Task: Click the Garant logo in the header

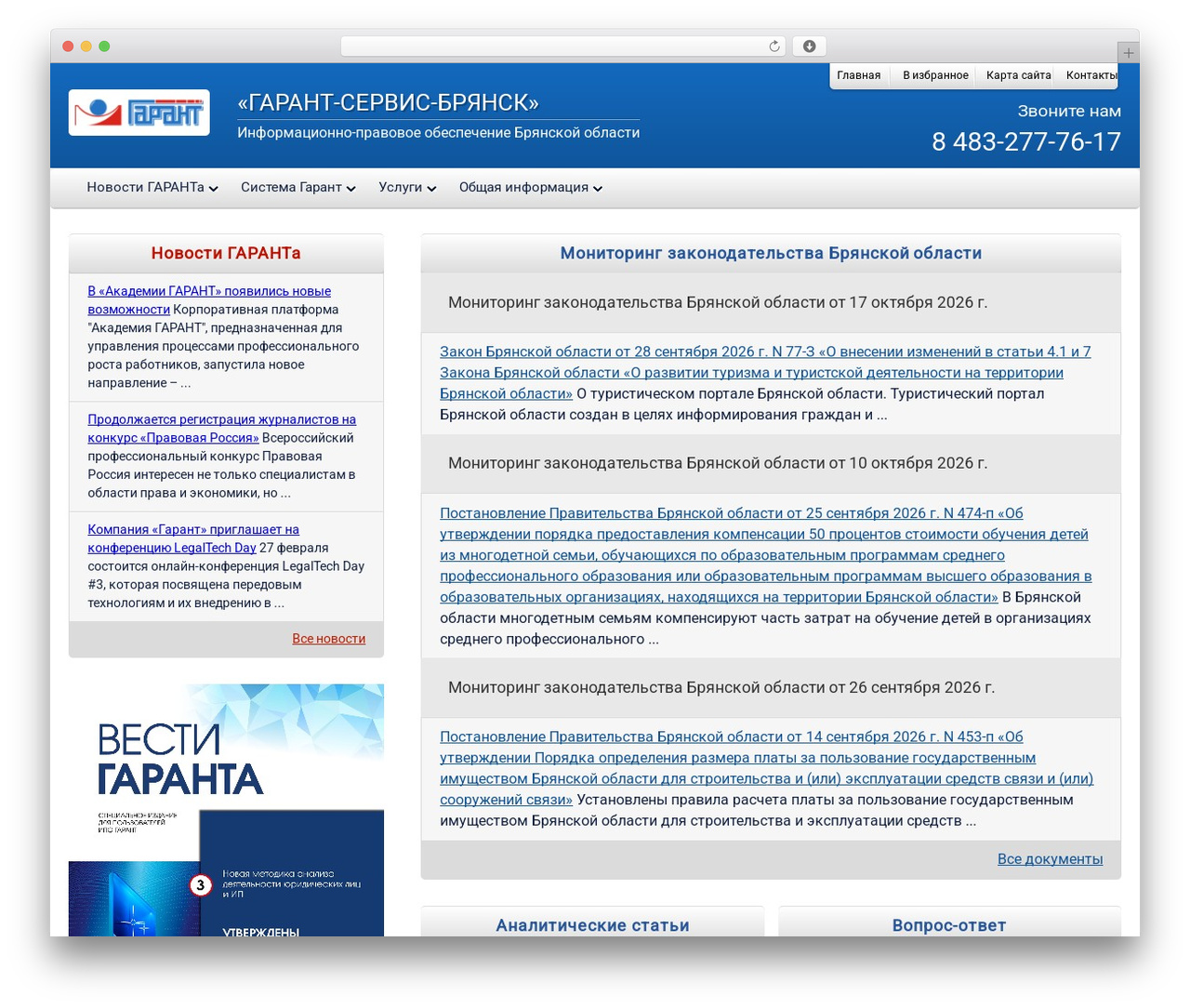Action: pyautogui.click(x=139, y=113)
